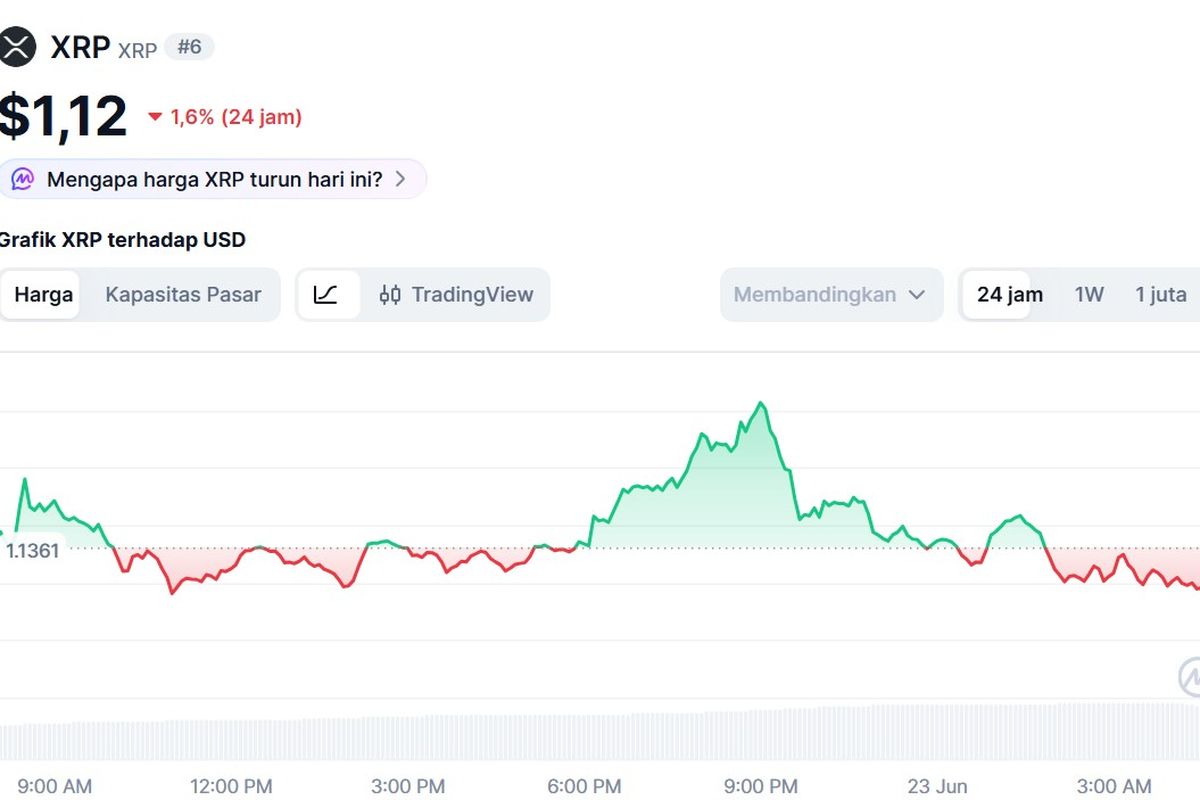Select the line chart view icon
The image size is (1200, 800).
tap(326, 295)
